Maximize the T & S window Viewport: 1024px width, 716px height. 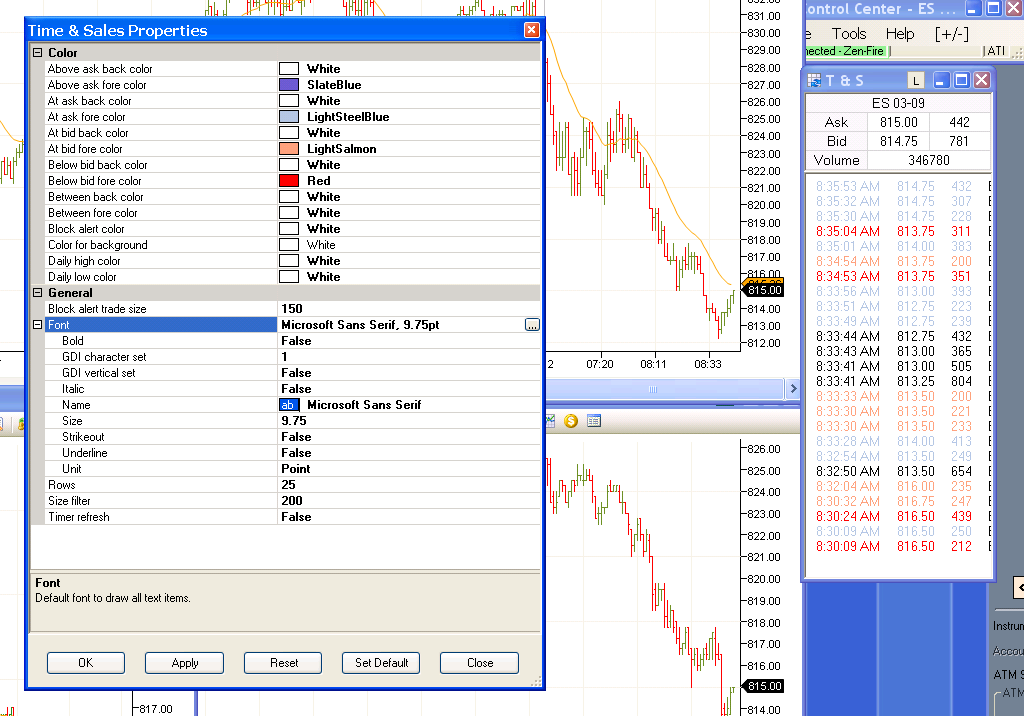pos(961,80)
